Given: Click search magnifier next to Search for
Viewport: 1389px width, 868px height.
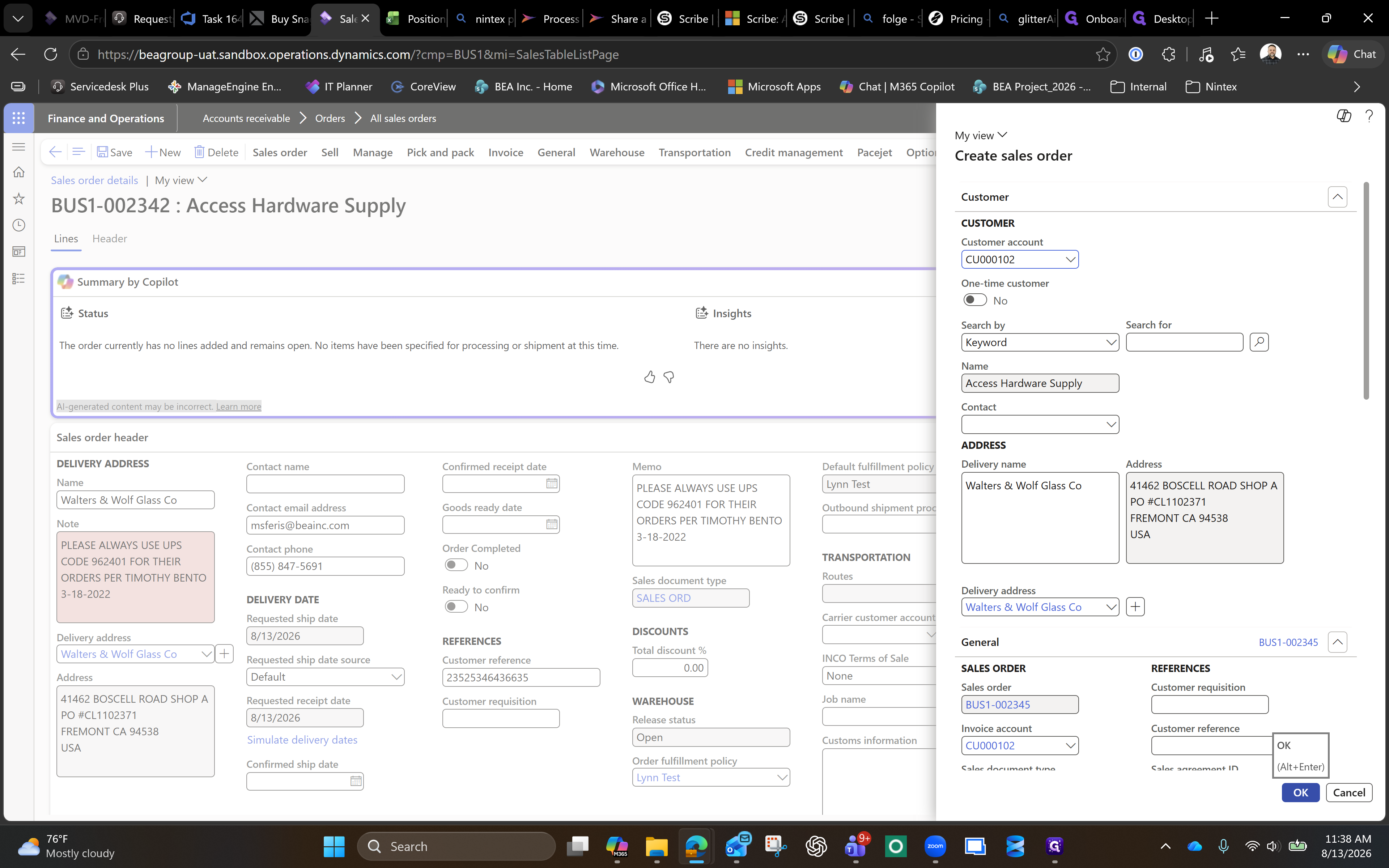Looking at the screenshot, I should coord(1259,342).
